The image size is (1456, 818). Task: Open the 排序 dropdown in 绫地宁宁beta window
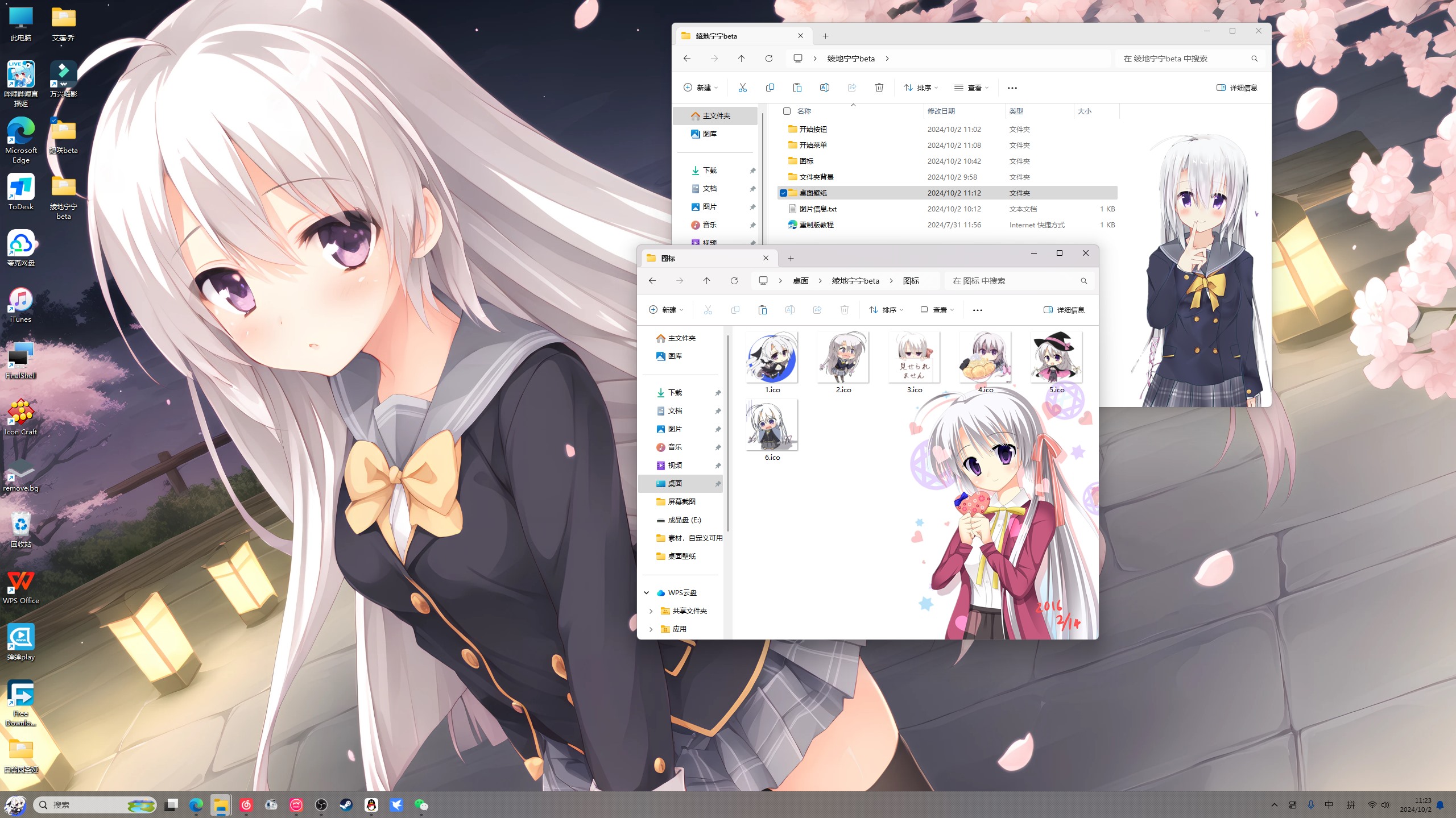921,88
